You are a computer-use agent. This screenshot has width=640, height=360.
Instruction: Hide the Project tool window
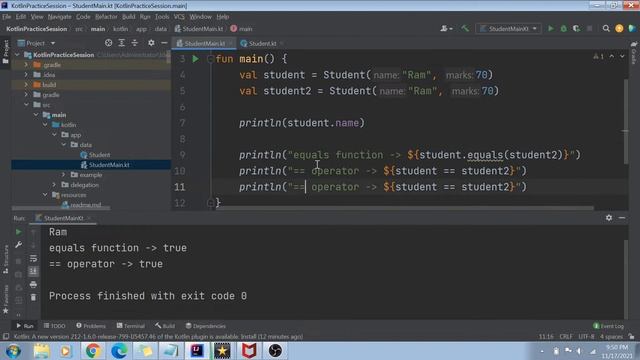(164, 43)
